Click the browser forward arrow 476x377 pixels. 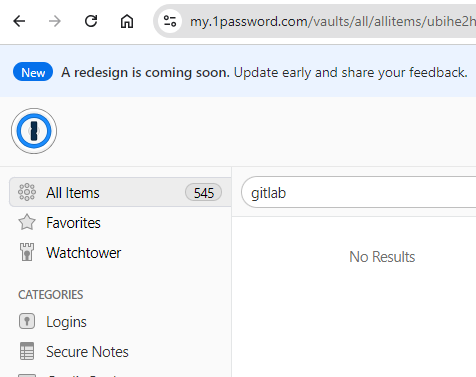click(x=55, y=21)
